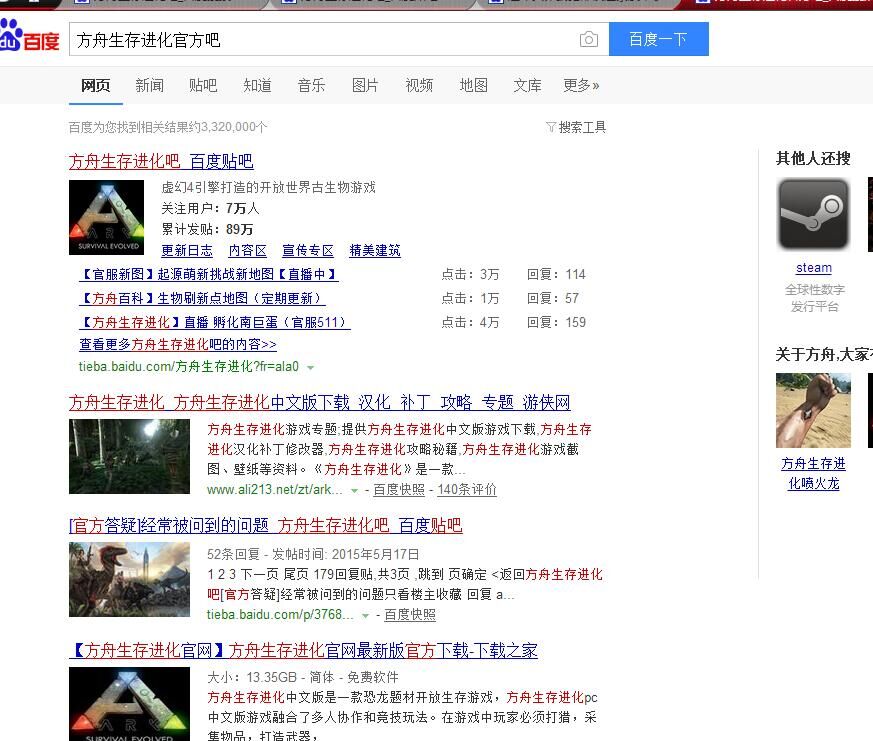The width and height of the screenshot is (873, 741).
Task: Click ARK logo thumbnail in 下载之家 result
Action: pos(129,704)
